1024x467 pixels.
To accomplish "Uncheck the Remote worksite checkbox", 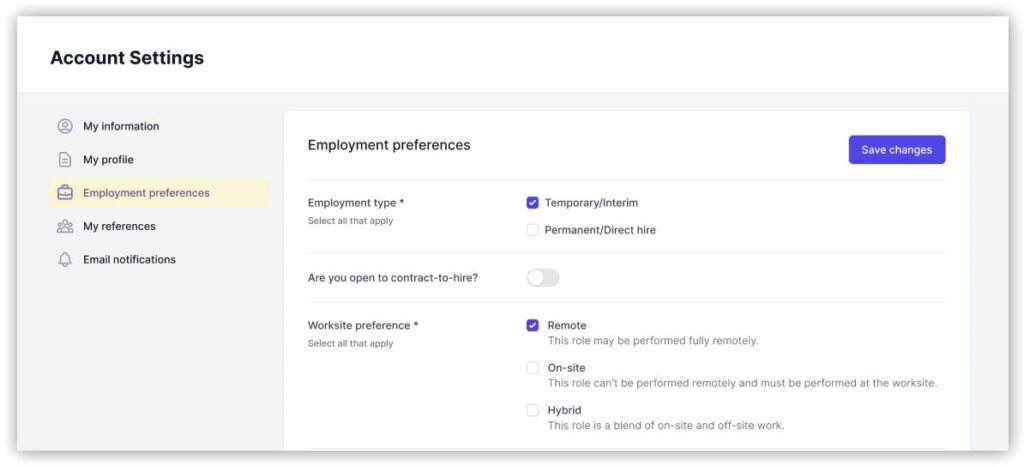I will pos(533,326).
